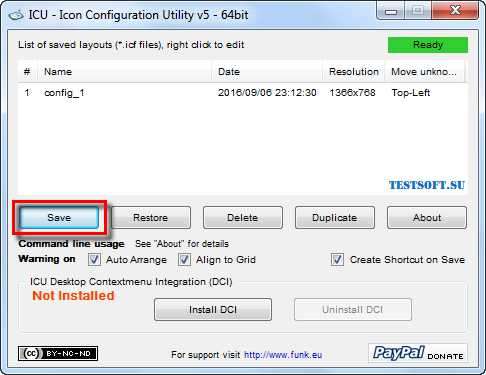Toggle the Align to Grid checkbox
486x375 pixels.
(184, 259)
